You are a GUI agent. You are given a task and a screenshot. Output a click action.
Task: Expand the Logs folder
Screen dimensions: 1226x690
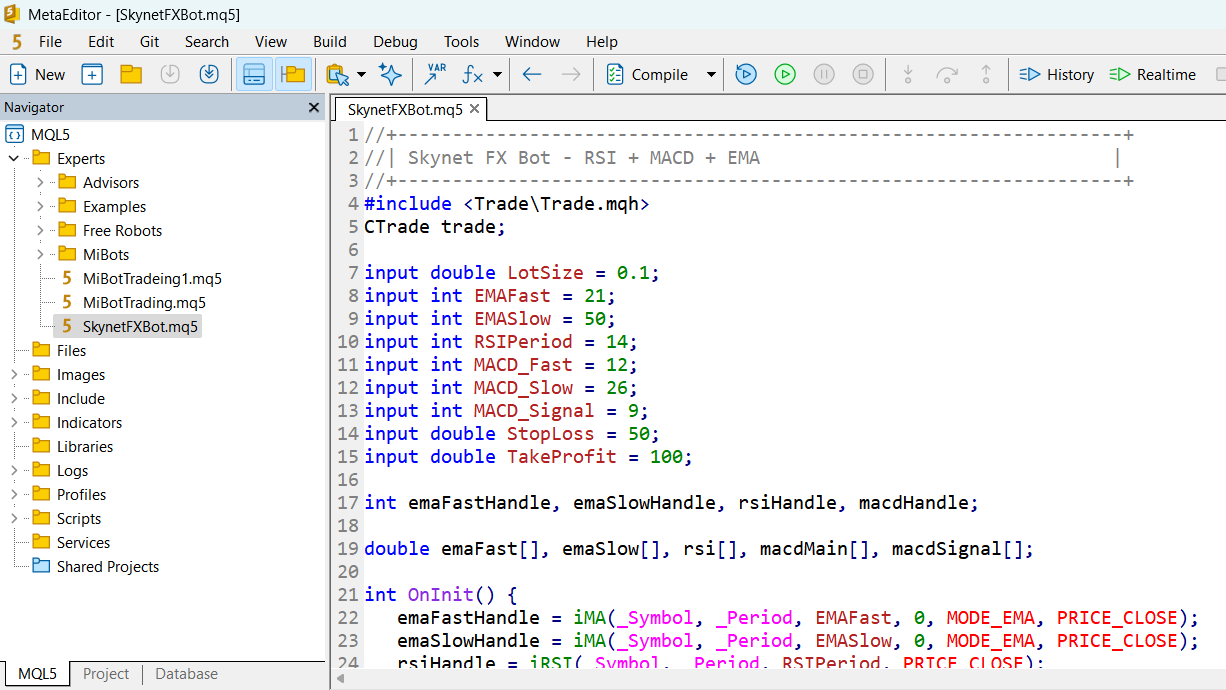[x=14, y=470]
